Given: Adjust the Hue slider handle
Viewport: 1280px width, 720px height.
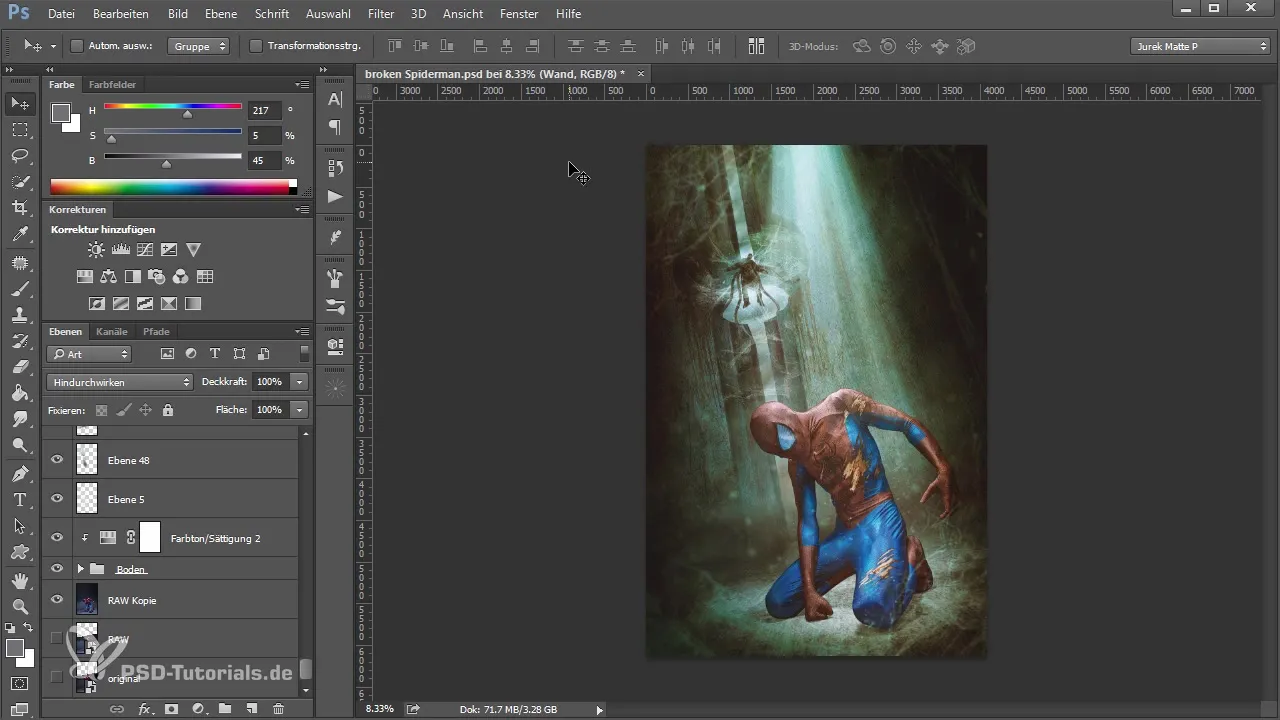Looking at the screenshot, I should tap(187, 115).
